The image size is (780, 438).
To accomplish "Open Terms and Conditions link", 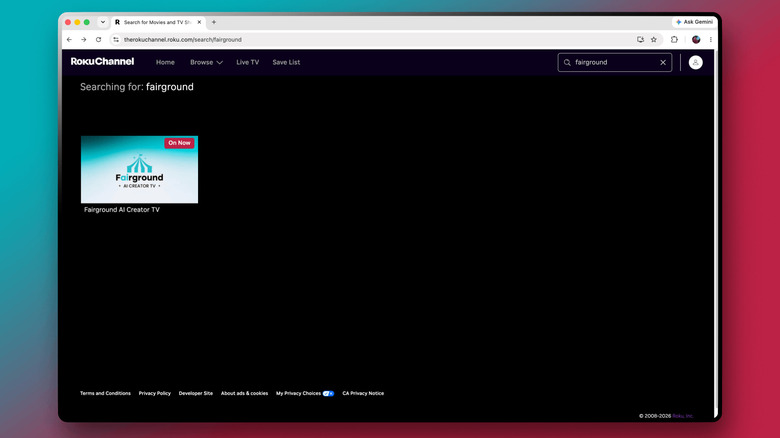I will point(105,393).
